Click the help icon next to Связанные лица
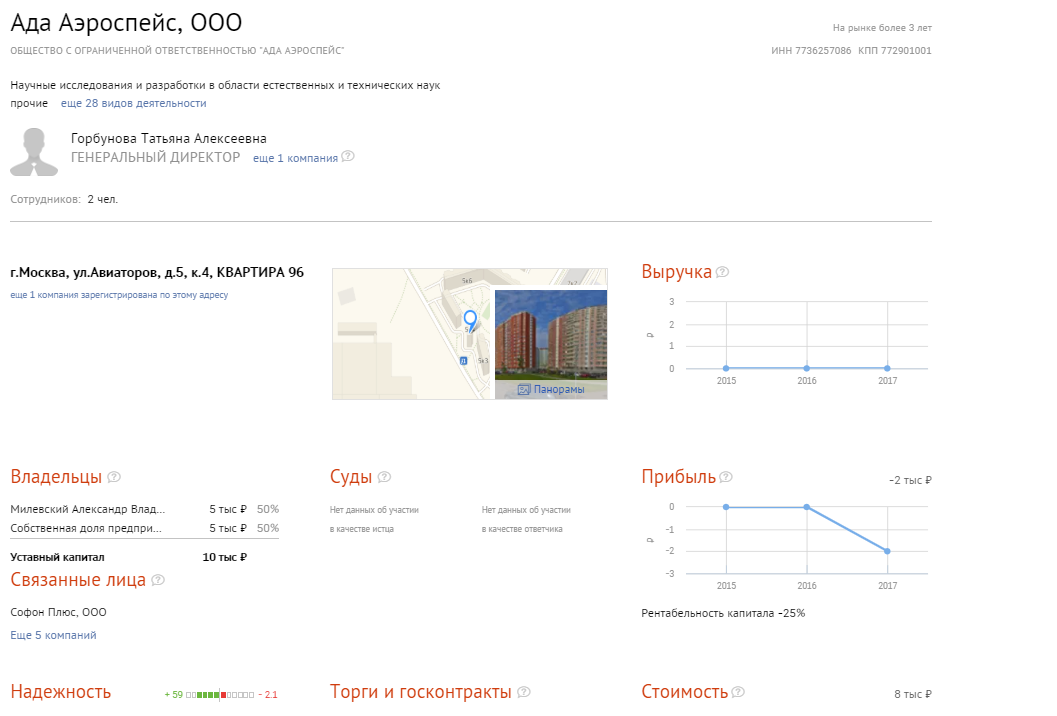Image resolution: width=1057 pixels, height=716 pixels. (158, 580)
